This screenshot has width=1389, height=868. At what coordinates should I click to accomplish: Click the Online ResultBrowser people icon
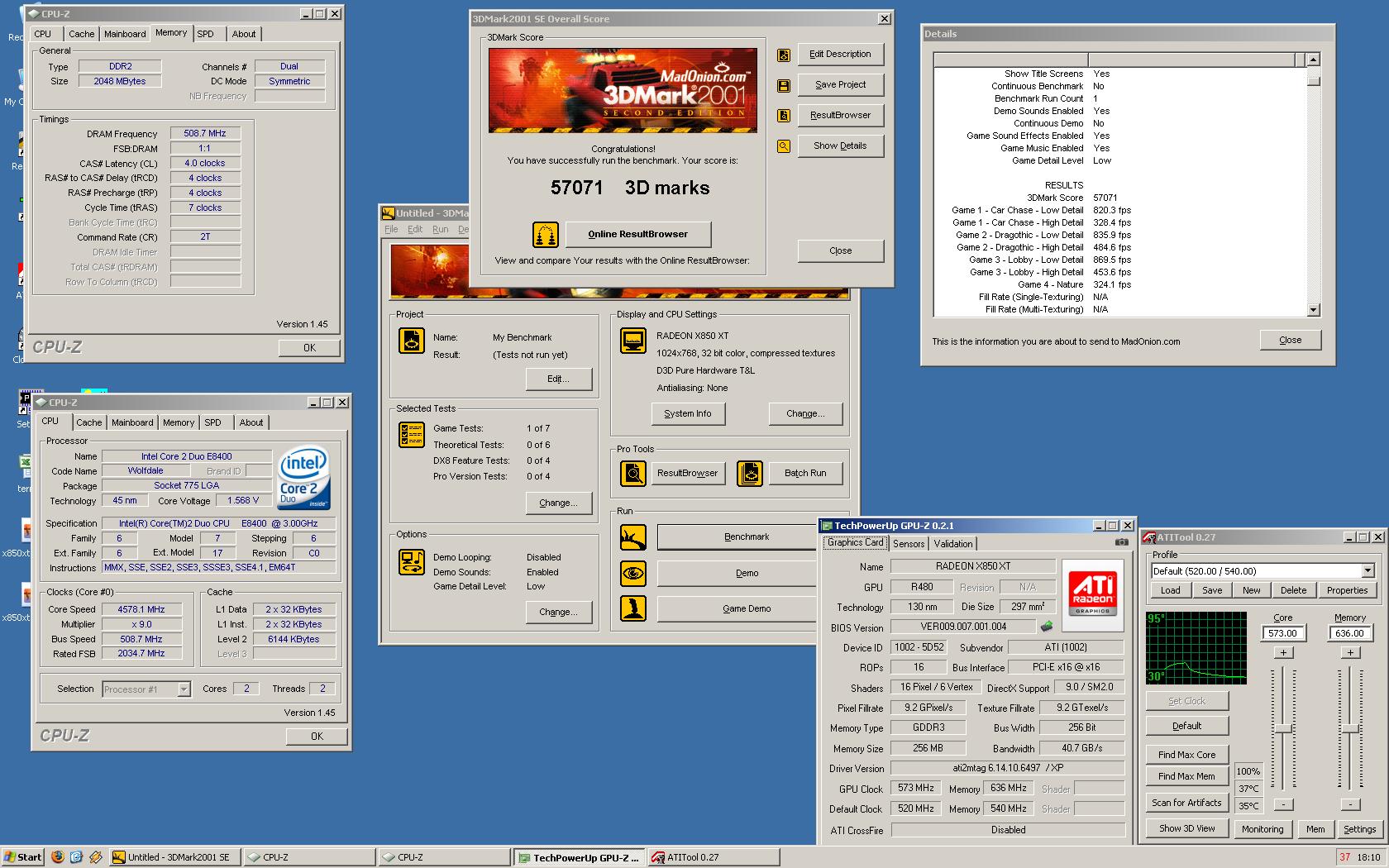click(546, 235)
